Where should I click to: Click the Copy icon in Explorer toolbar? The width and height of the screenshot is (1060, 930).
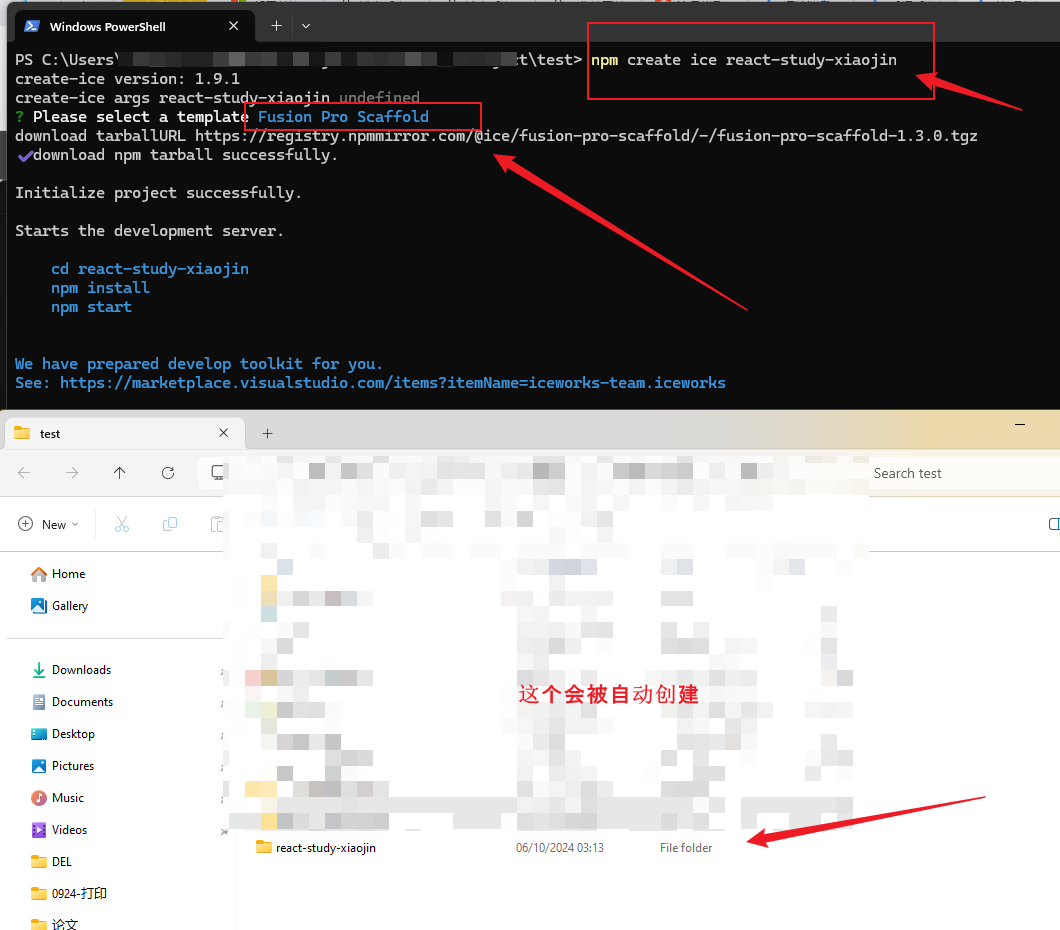click(x=170, y=524)
